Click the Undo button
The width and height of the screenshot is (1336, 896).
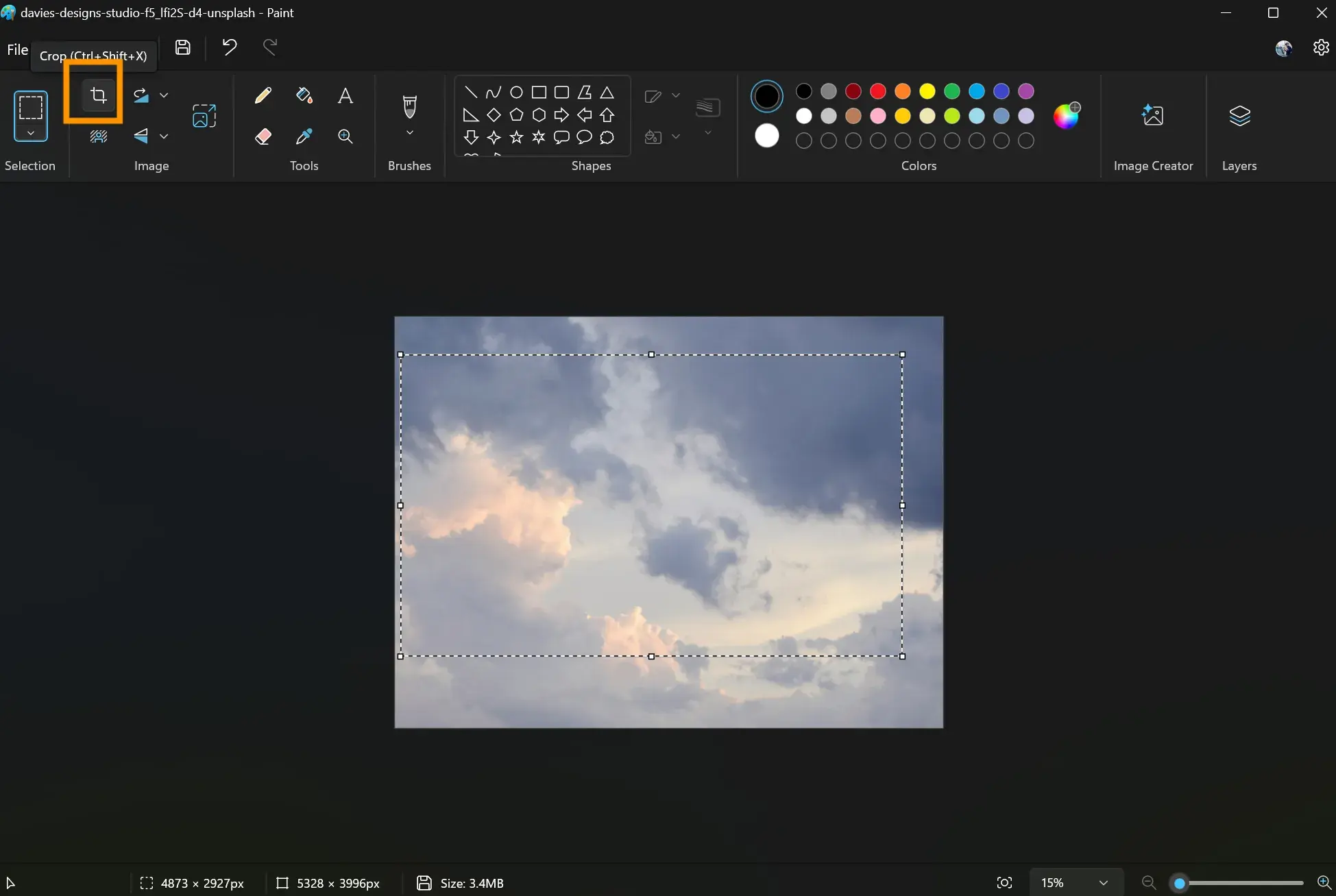click(x=229, y=47)
